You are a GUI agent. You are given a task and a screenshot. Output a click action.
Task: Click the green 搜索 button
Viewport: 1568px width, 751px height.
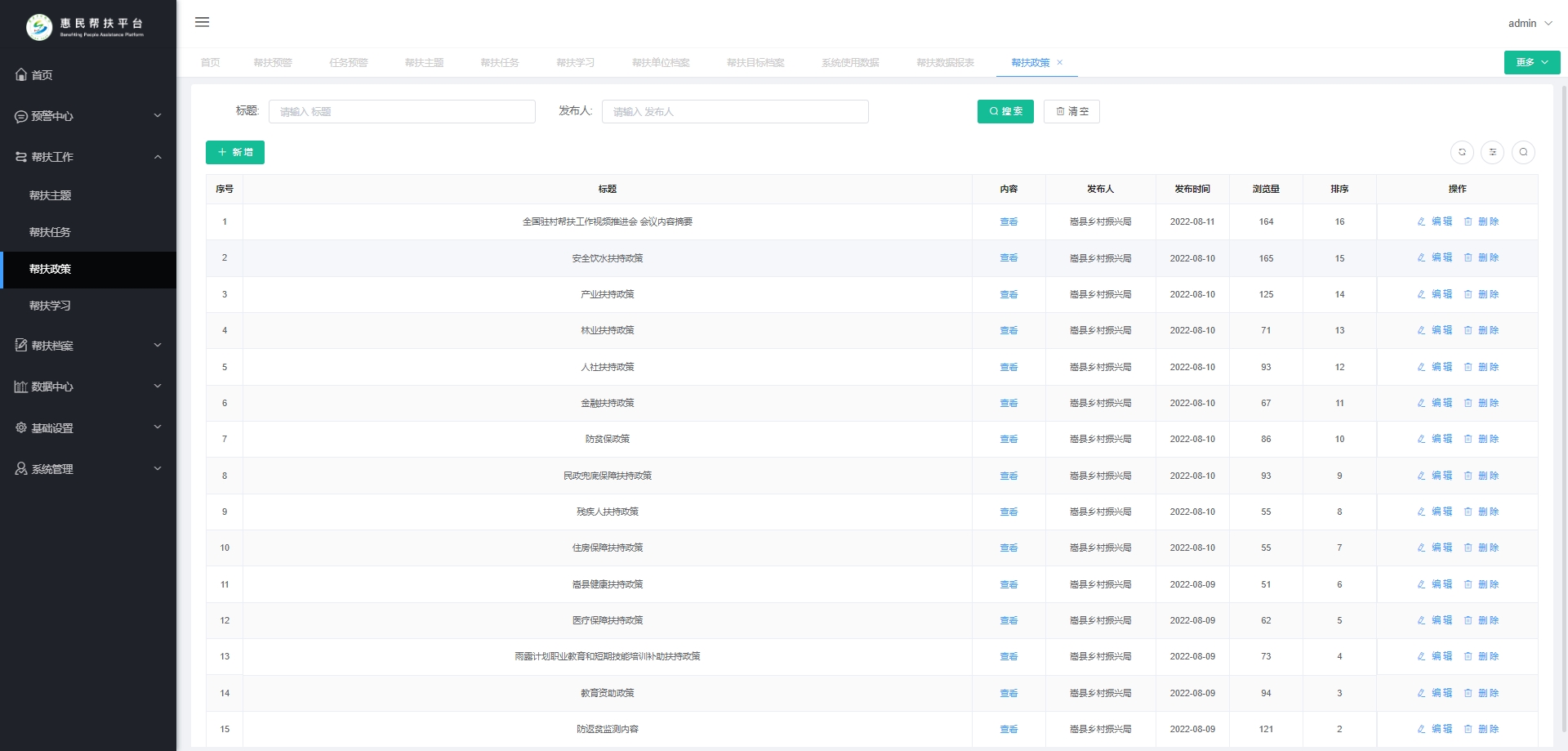[x=1005, y=111]
